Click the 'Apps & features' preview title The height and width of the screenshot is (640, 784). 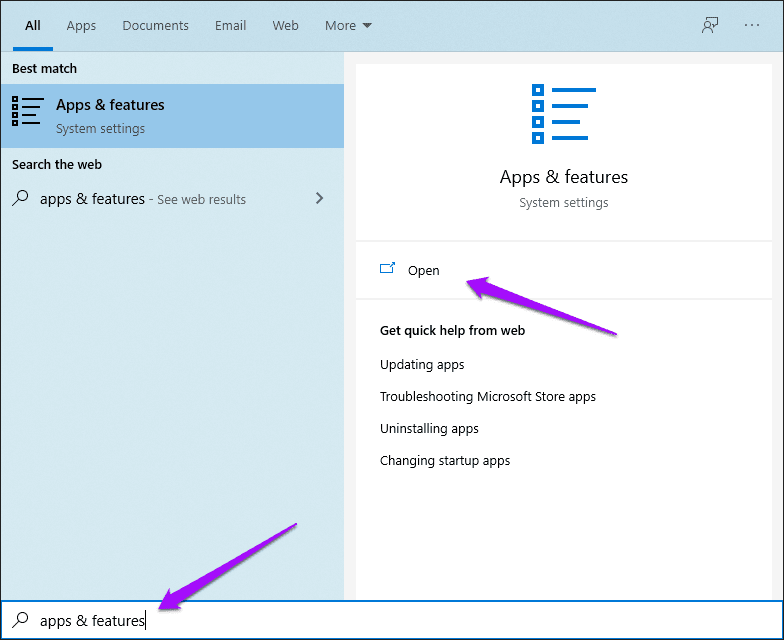pyautogui.click(x=564, y=177)
